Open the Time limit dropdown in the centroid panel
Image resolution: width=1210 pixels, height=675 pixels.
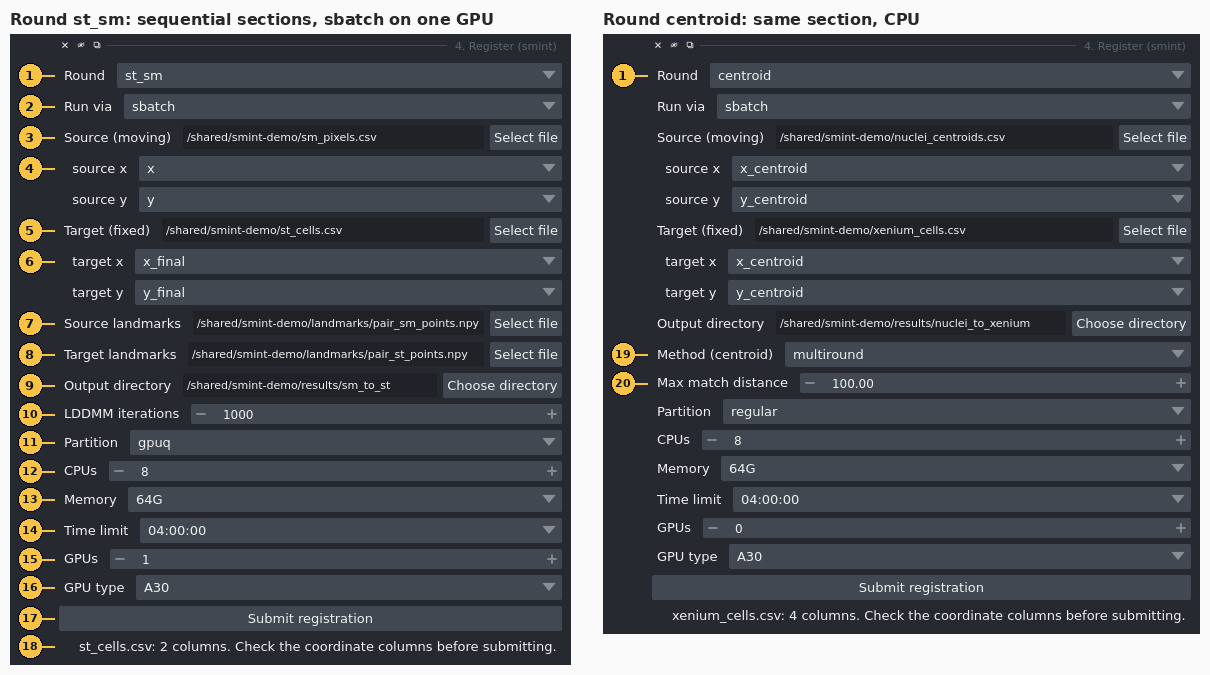tap(962, 499)
